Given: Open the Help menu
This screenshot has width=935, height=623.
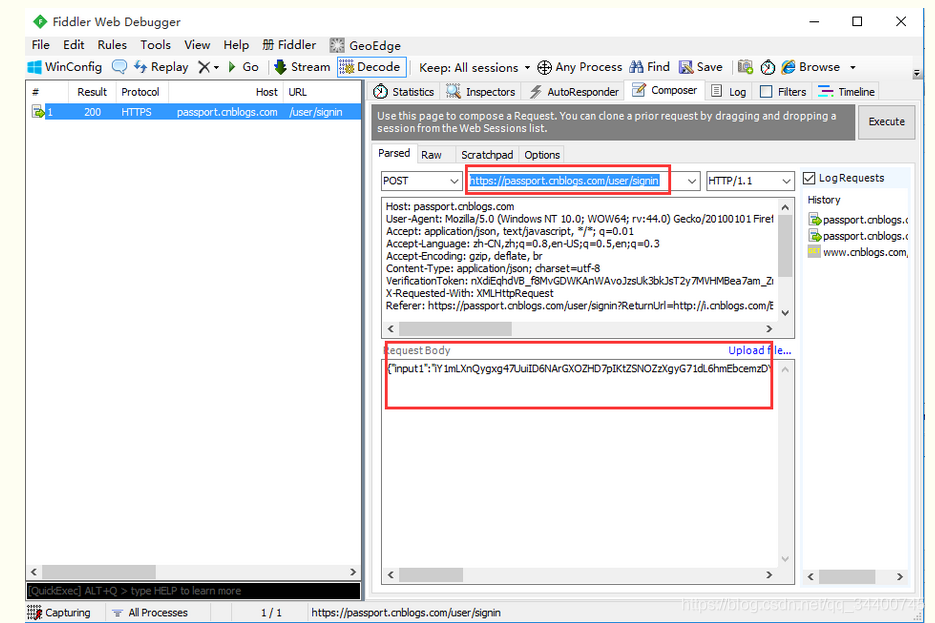Looking at the screenshot, I should coord(236,45).
